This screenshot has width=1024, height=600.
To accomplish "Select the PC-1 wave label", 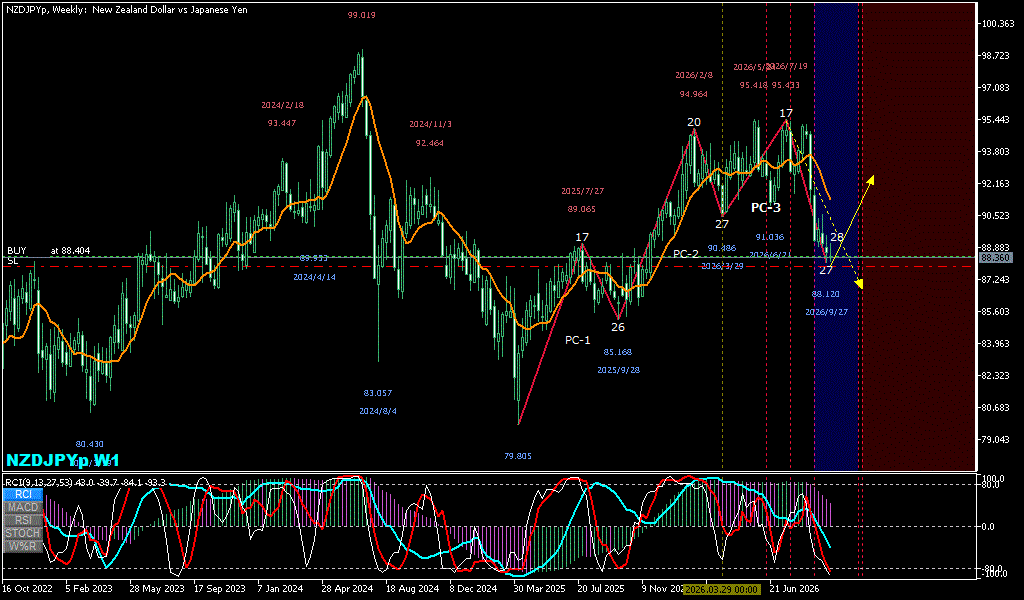I will pyautogui.click(x=577, y=340).
